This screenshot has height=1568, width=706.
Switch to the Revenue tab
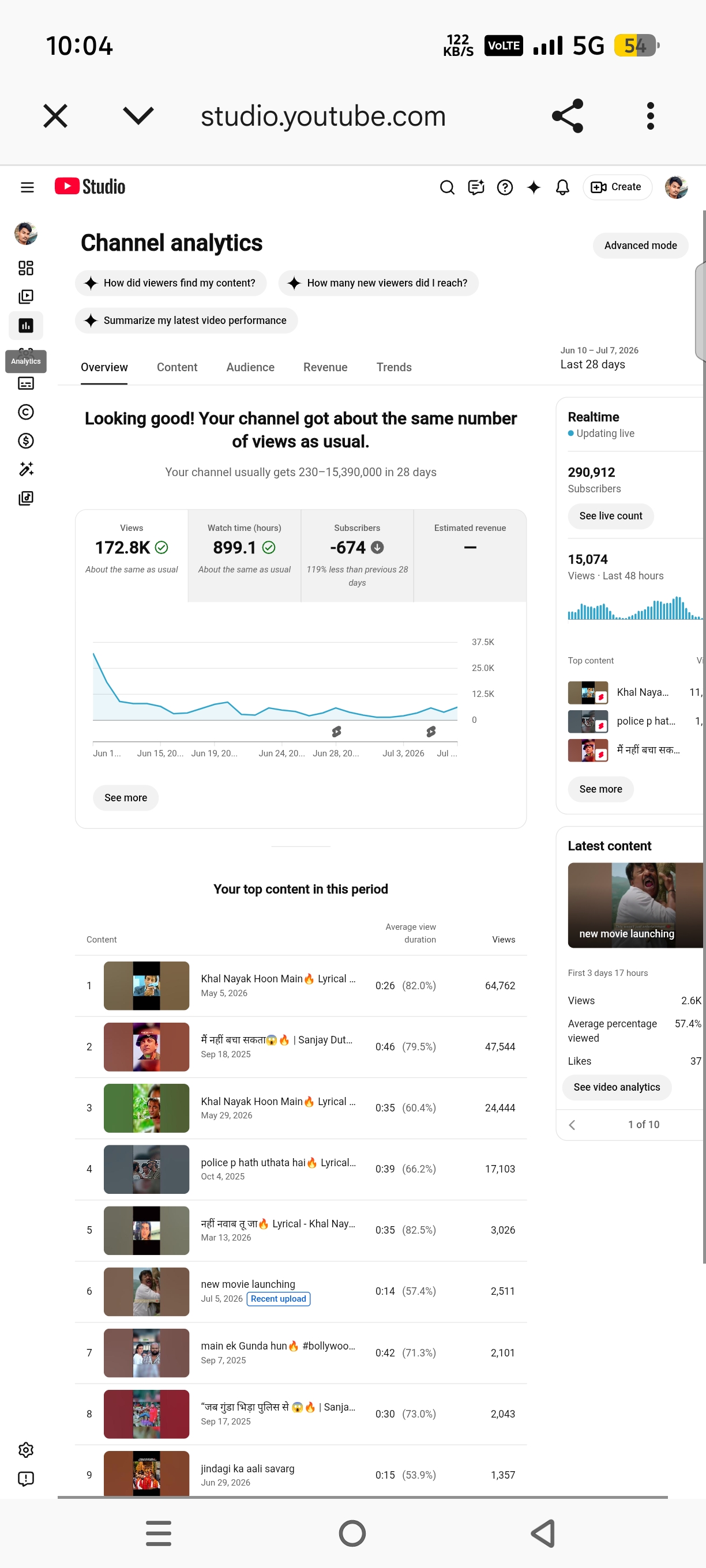click(x=325, y=367)
